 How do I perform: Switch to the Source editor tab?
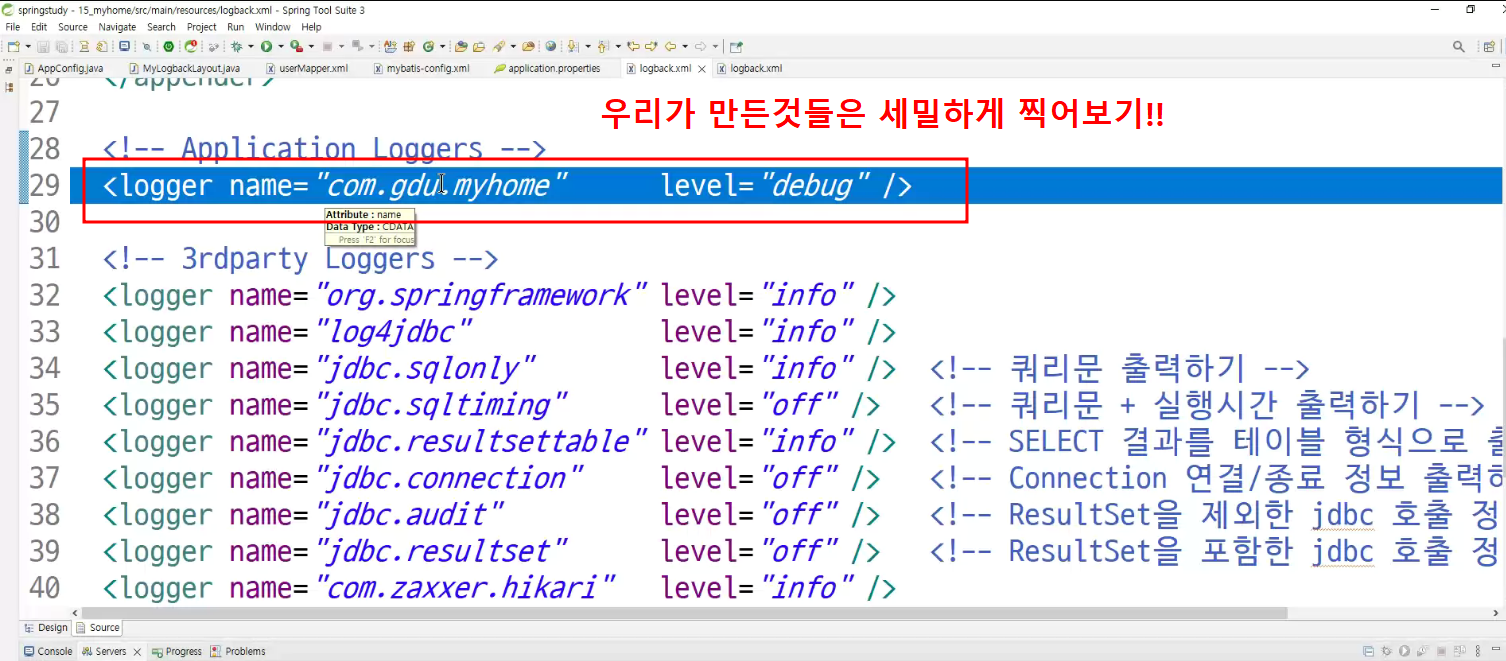(98, 628)
